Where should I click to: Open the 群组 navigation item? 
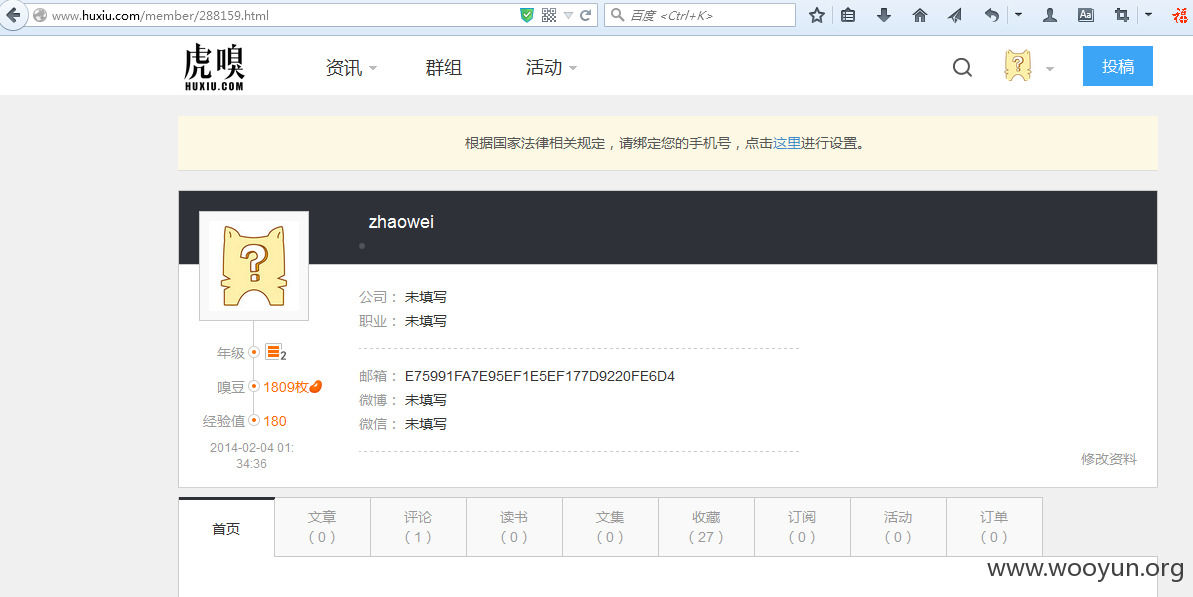[x=444, y=68]
